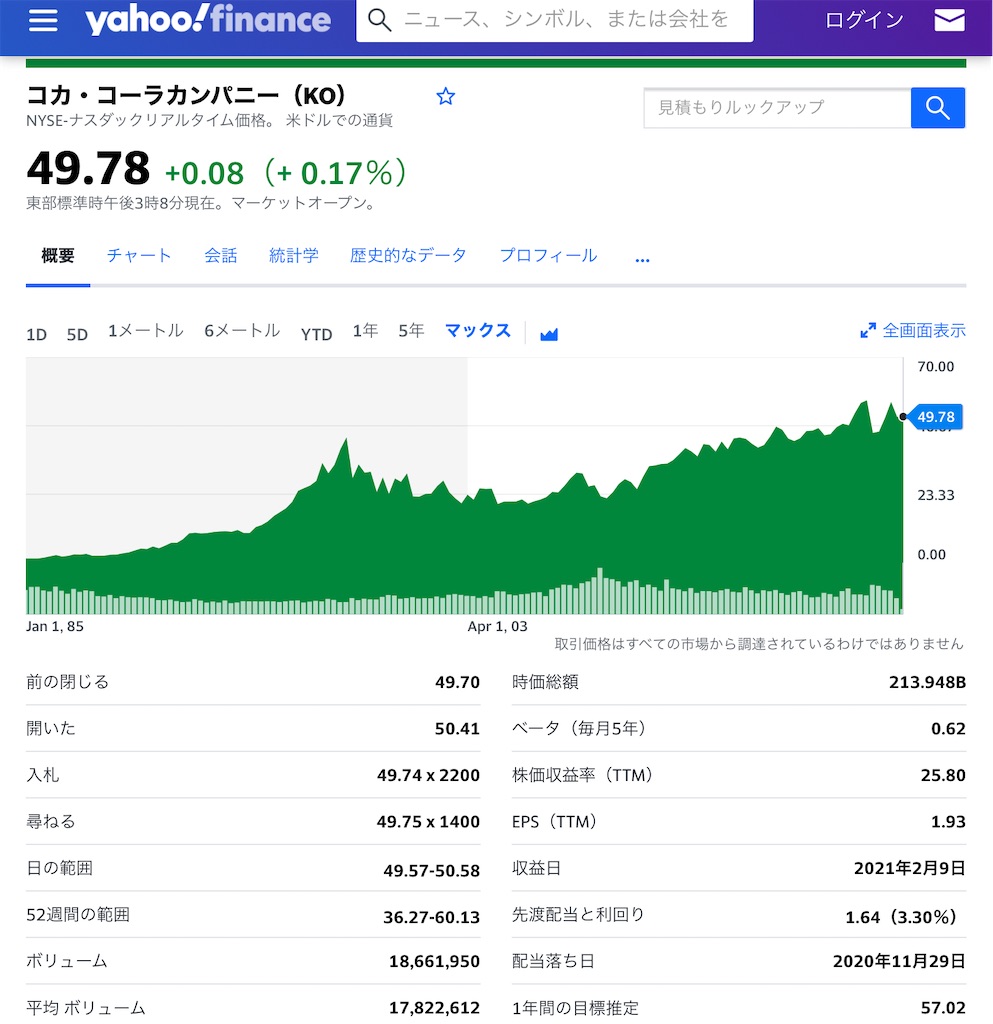
Task: Switch chart type with area chart icon
Action: (x=549, y=334)
